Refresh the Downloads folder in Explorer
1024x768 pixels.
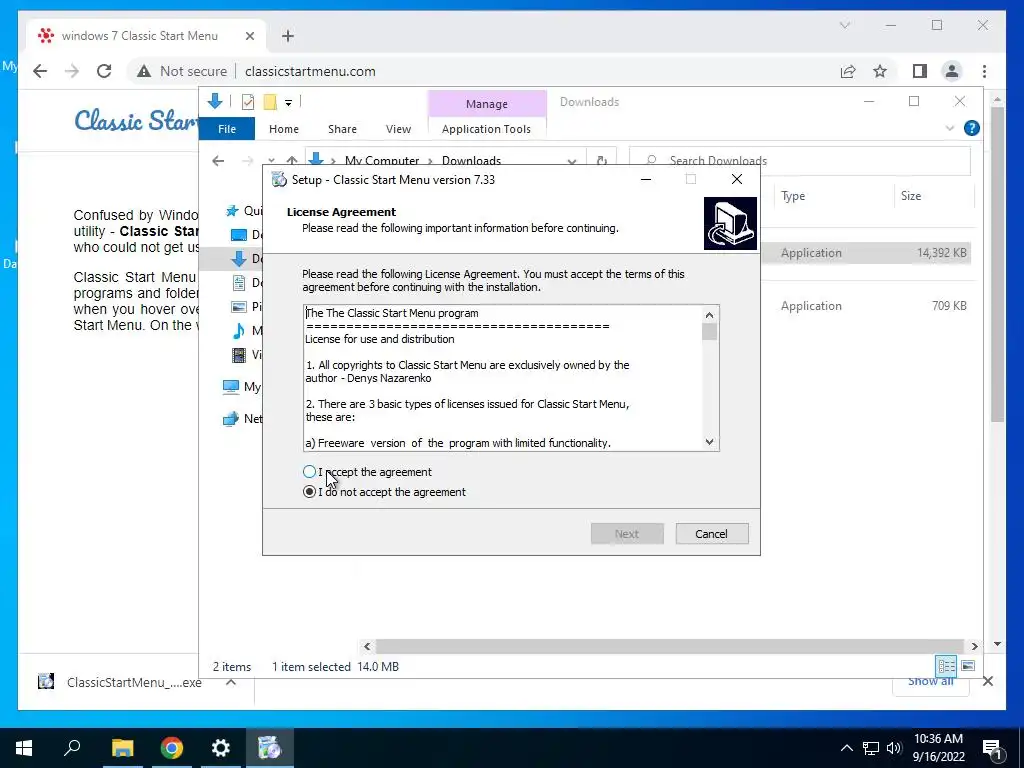click(601, 161)
